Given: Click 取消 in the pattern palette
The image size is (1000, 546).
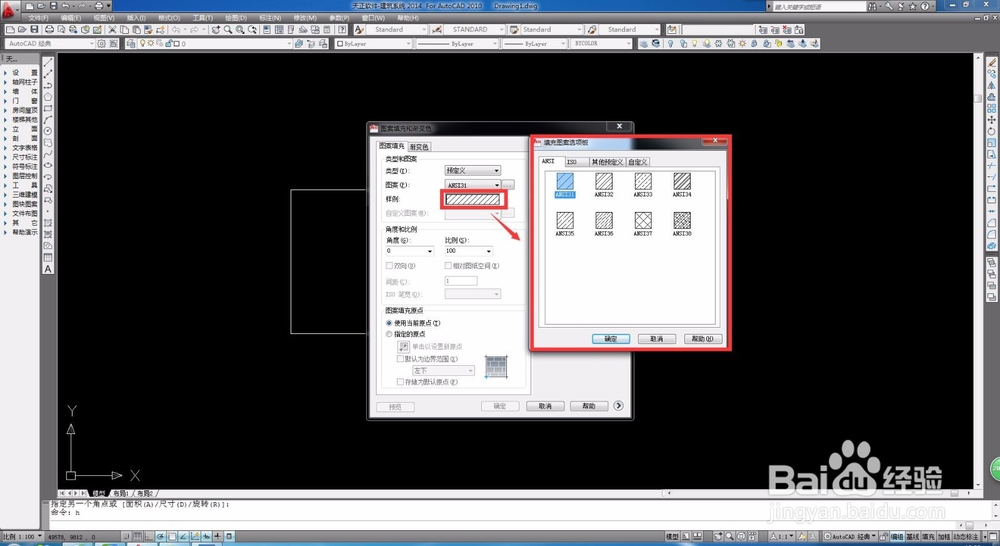Looking at the screenshot, I should 657,339.
